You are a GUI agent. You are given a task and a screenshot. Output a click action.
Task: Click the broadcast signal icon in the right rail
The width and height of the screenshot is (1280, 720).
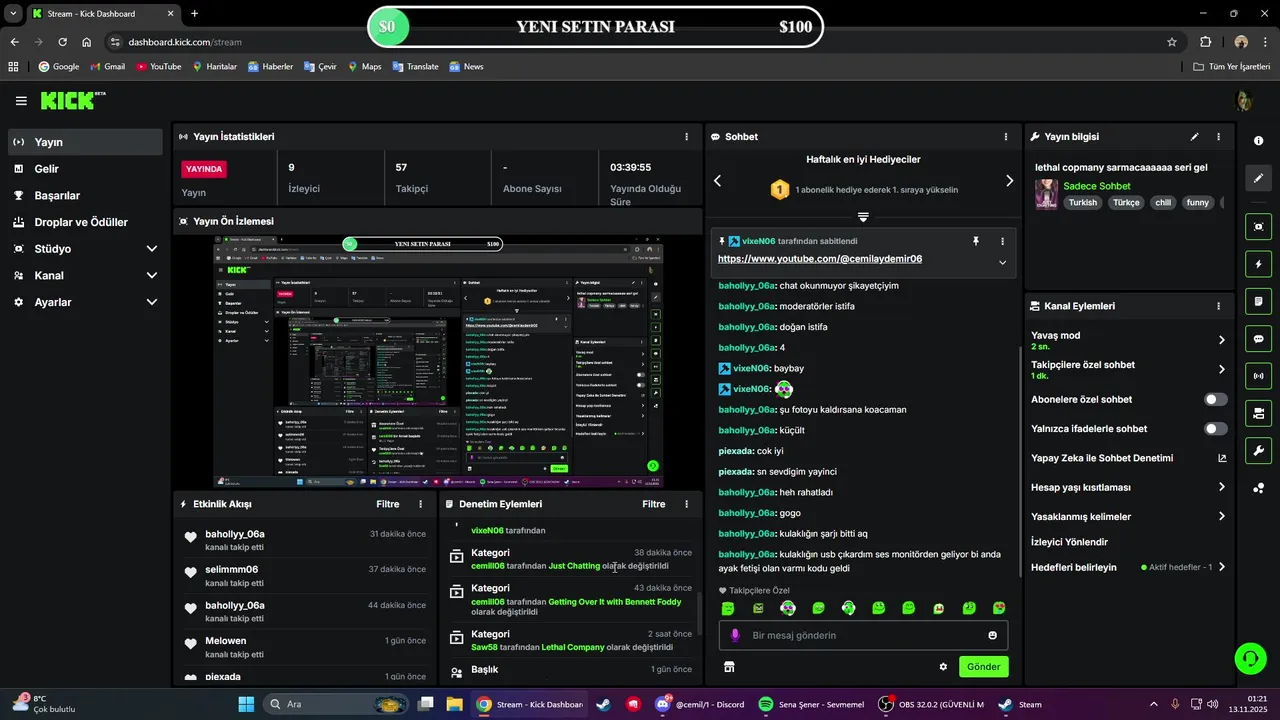pos(1258,376)
